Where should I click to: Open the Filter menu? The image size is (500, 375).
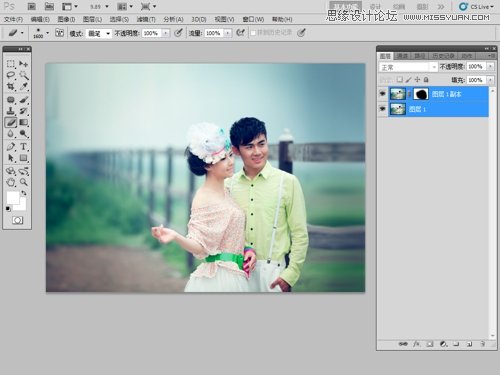coord(147,19)
